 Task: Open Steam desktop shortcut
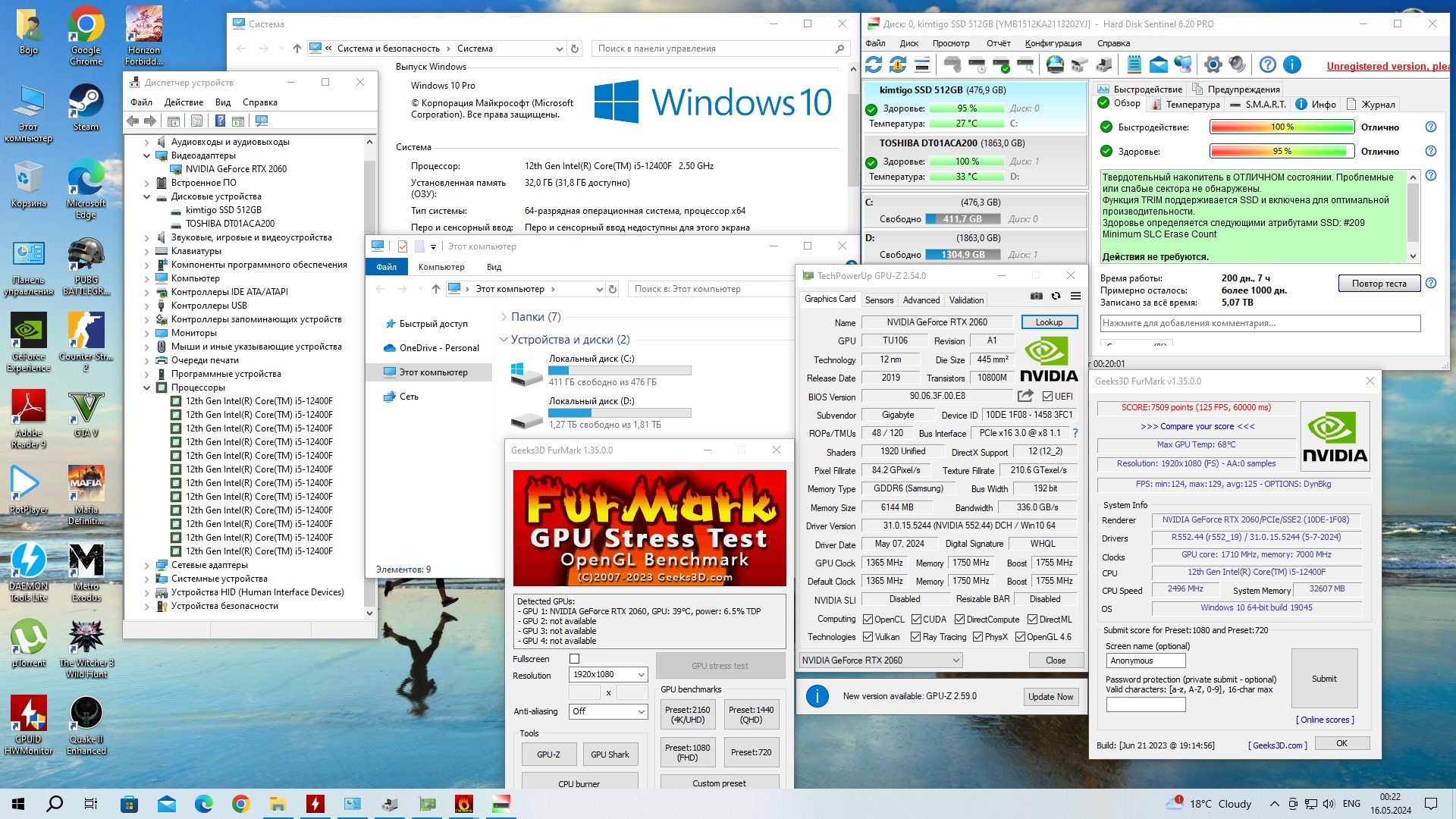(86, 107)
